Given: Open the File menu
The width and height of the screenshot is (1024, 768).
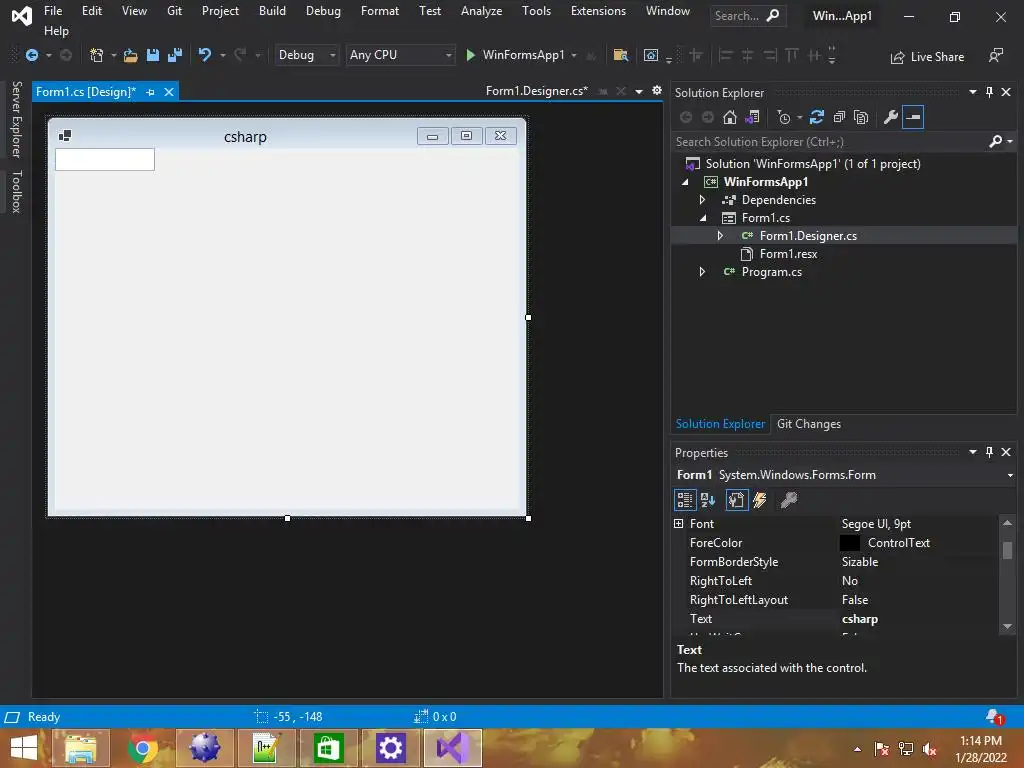Looking at the screenshot, I should tap(53, 11).
